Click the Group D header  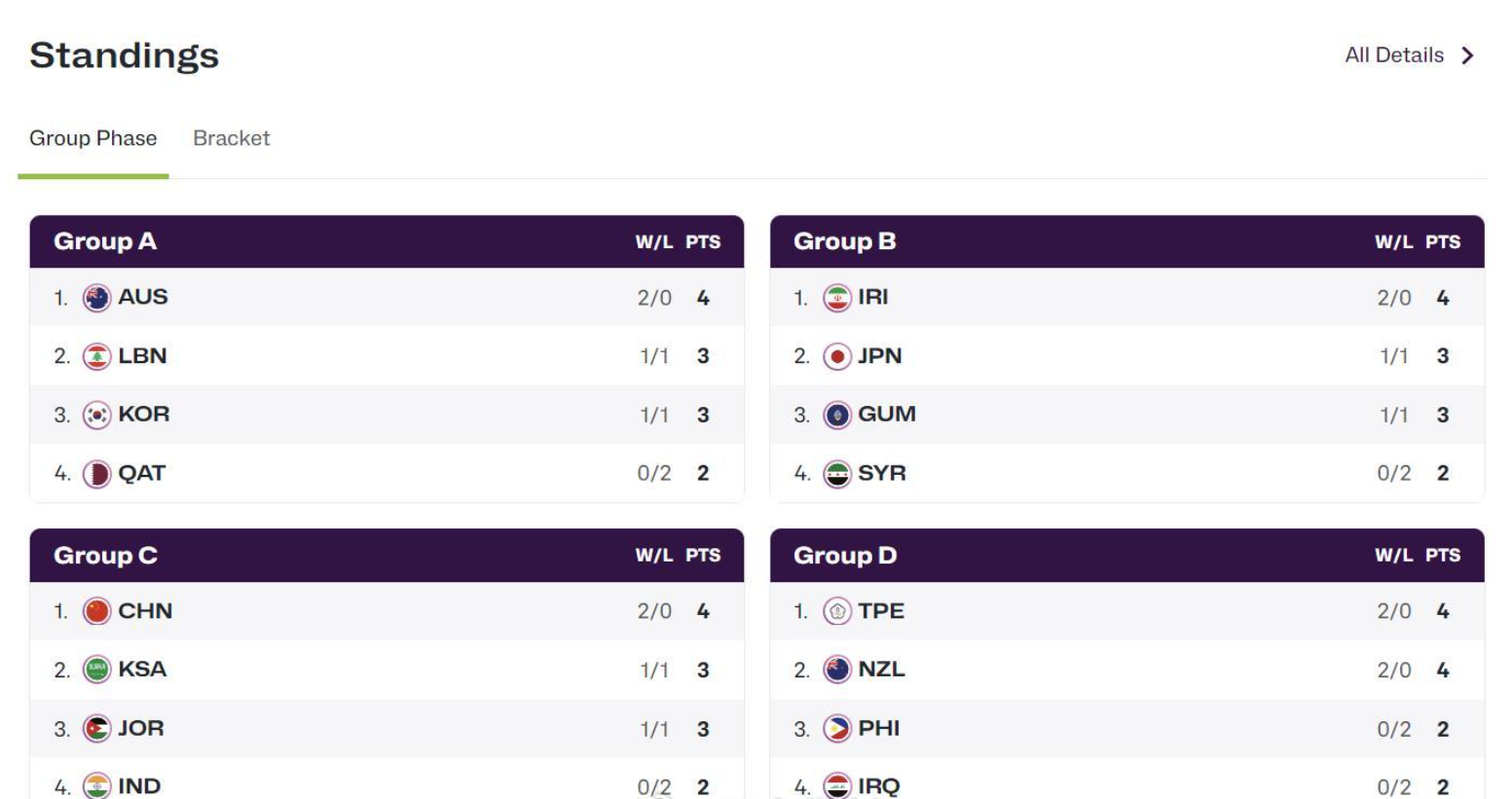pos(844,556)
